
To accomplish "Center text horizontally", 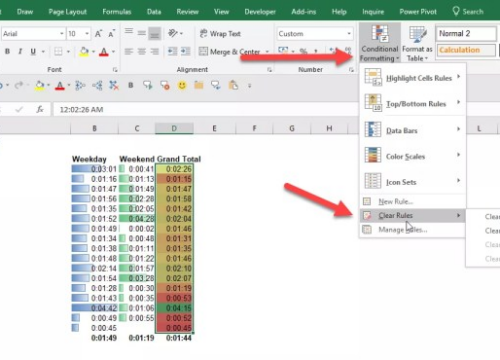I will coord(142,51).
